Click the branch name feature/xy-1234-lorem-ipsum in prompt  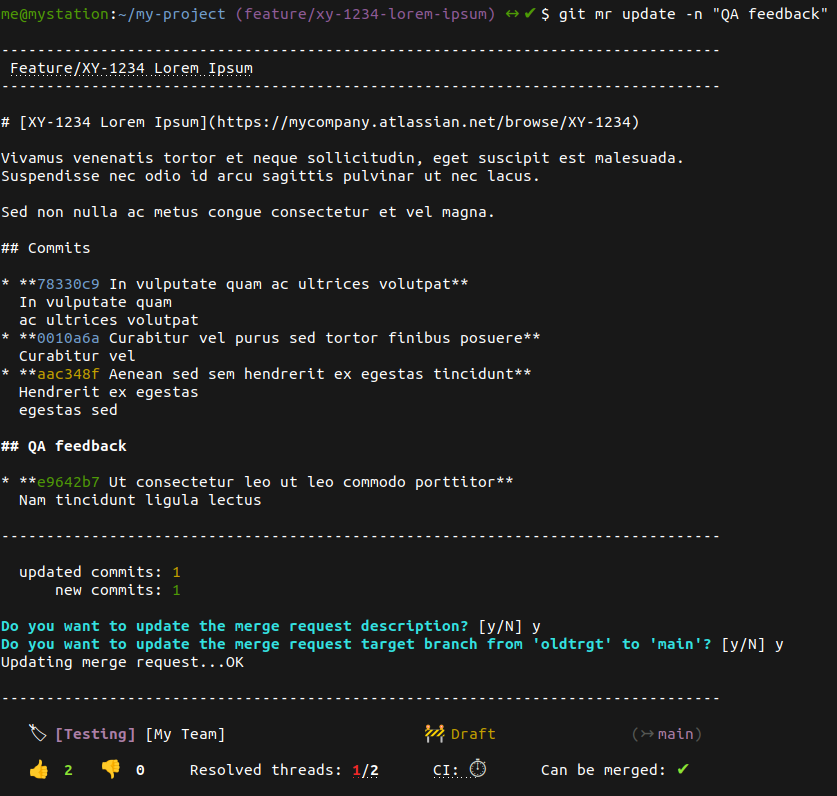click(x=366, y=13)
